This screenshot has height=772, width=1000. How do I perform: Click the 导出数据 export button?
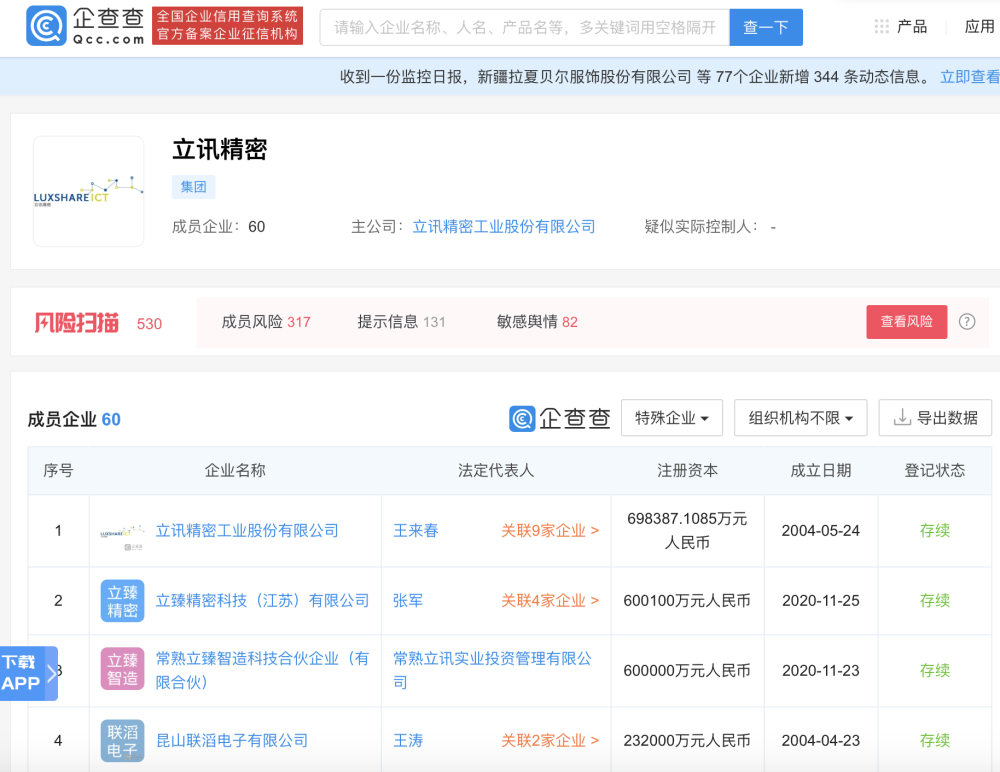pyautogui.click(x=935, y=418)
